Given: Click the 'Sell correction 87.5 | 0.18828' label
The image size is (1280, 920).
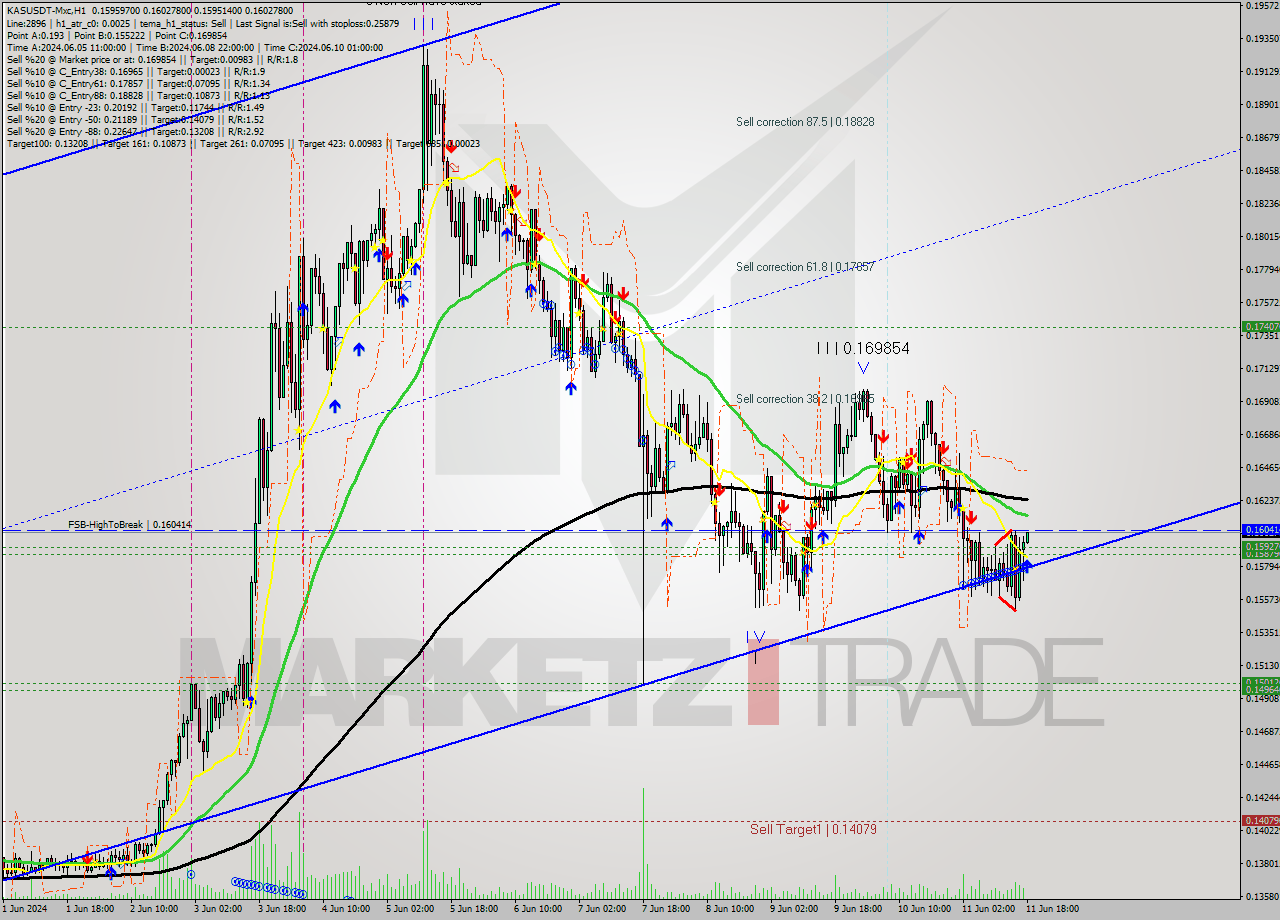Looking at the screenshot, I should tap(805, 122).
